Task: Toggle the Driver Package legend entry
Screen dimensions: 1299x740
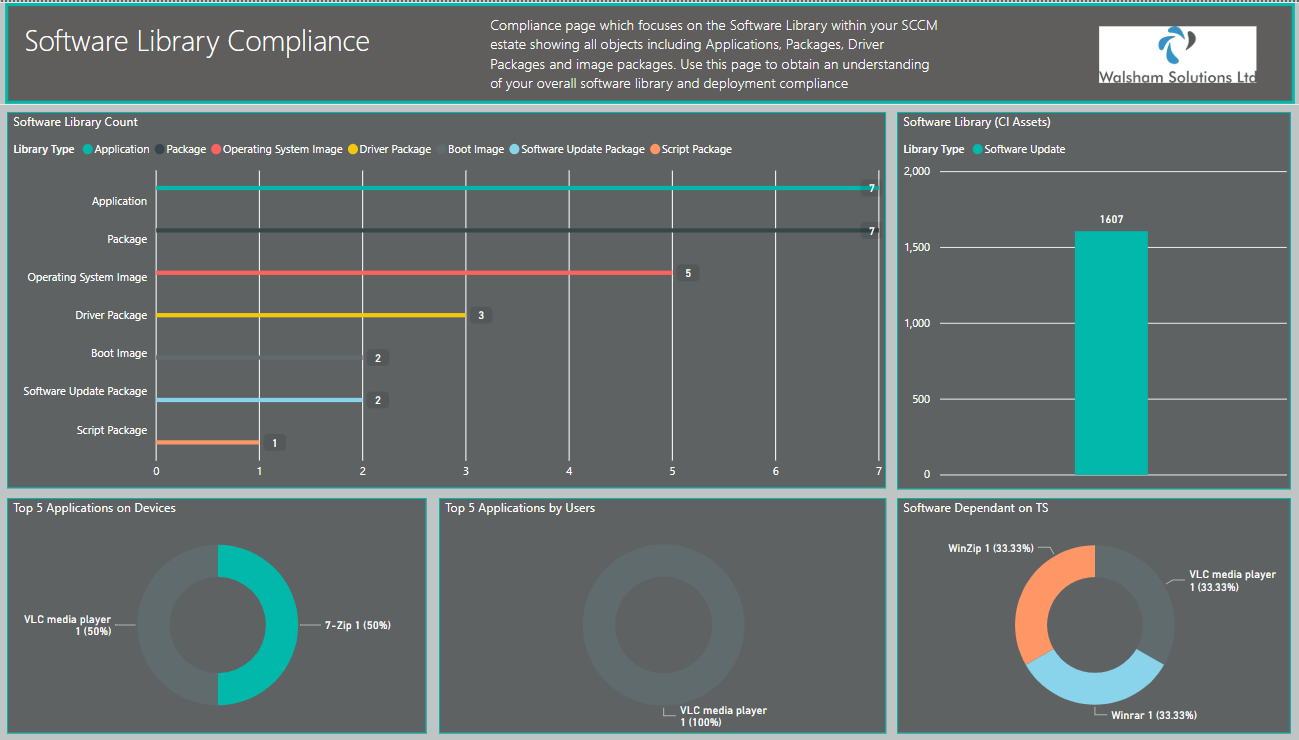Action: click(x=389, y=149)
